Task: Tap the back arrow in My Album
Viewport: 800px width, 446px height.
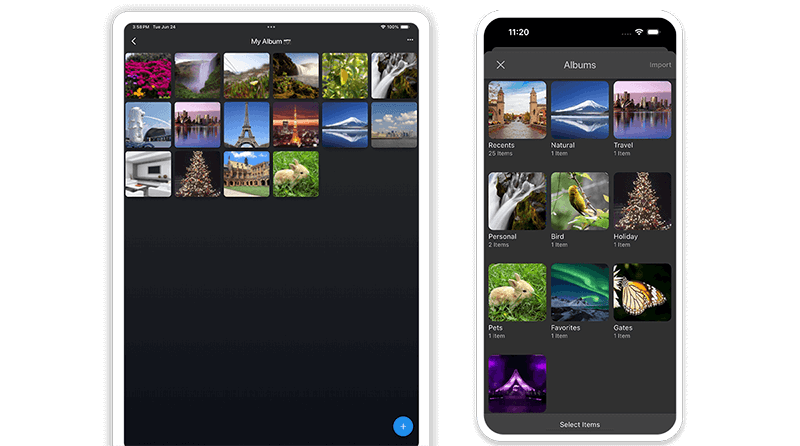Action: (x=133, y=41)
